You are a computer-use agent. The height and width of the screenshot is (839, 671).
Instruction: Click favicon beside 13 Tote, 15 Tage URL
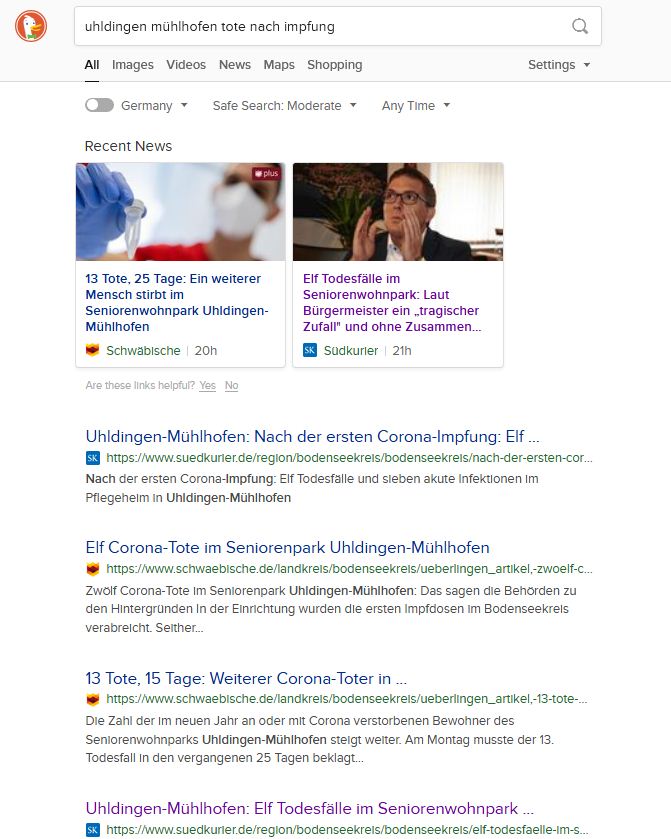click(93, 699)
